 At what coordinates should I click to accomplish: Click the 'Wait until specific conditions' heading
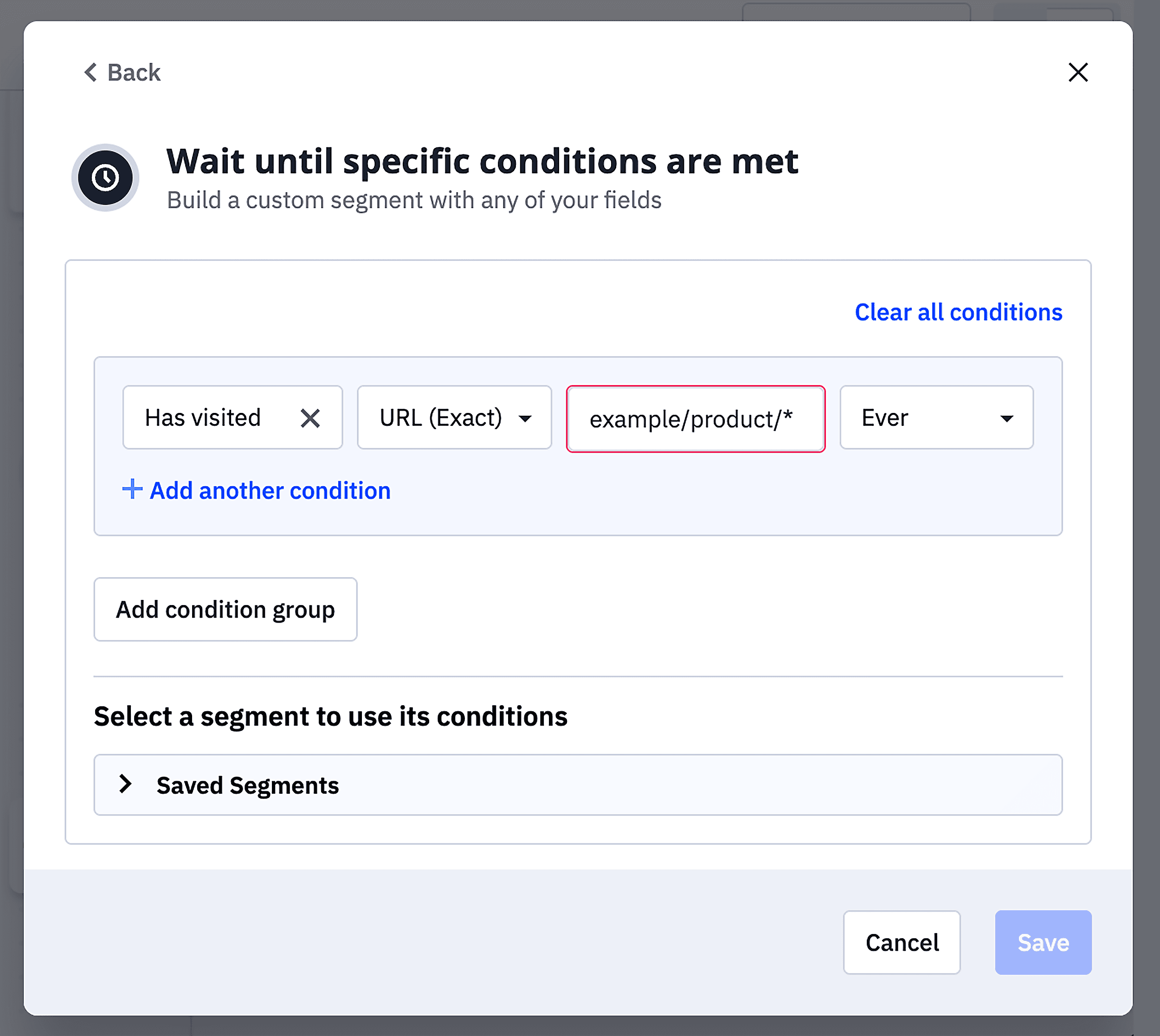click(x=482, y=161)
